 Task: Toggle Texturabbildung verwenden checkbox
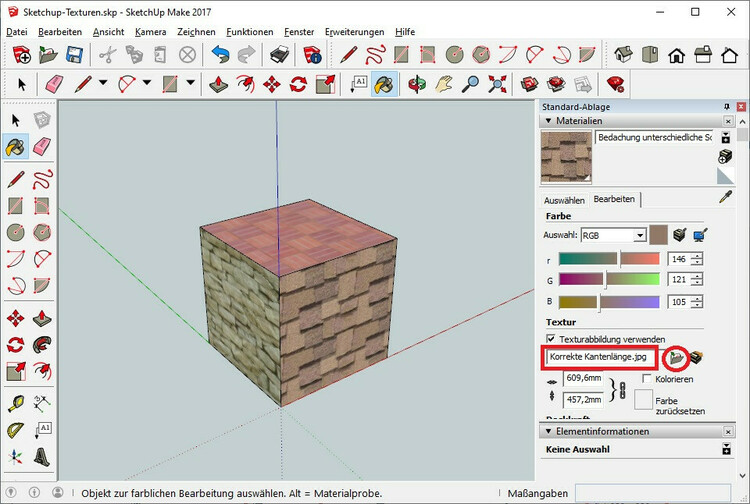(551, 340)
